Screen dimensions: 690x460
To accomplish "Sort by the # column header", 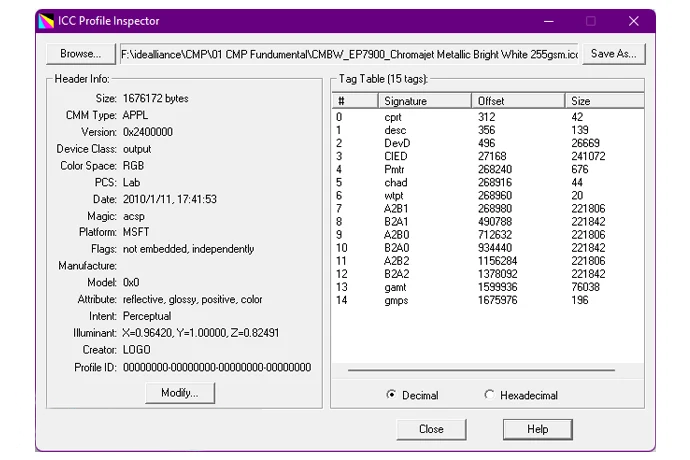I will [x=355, y=101].
